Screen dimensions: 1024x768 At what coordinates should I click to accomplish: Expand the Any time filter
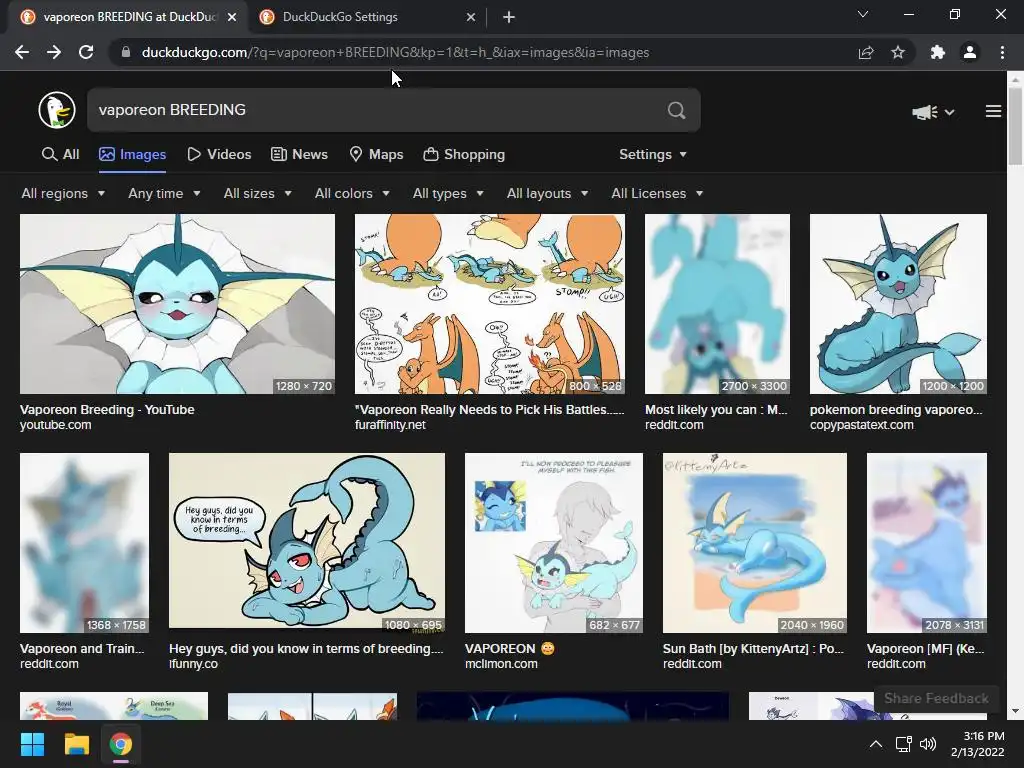click(164, 193)
